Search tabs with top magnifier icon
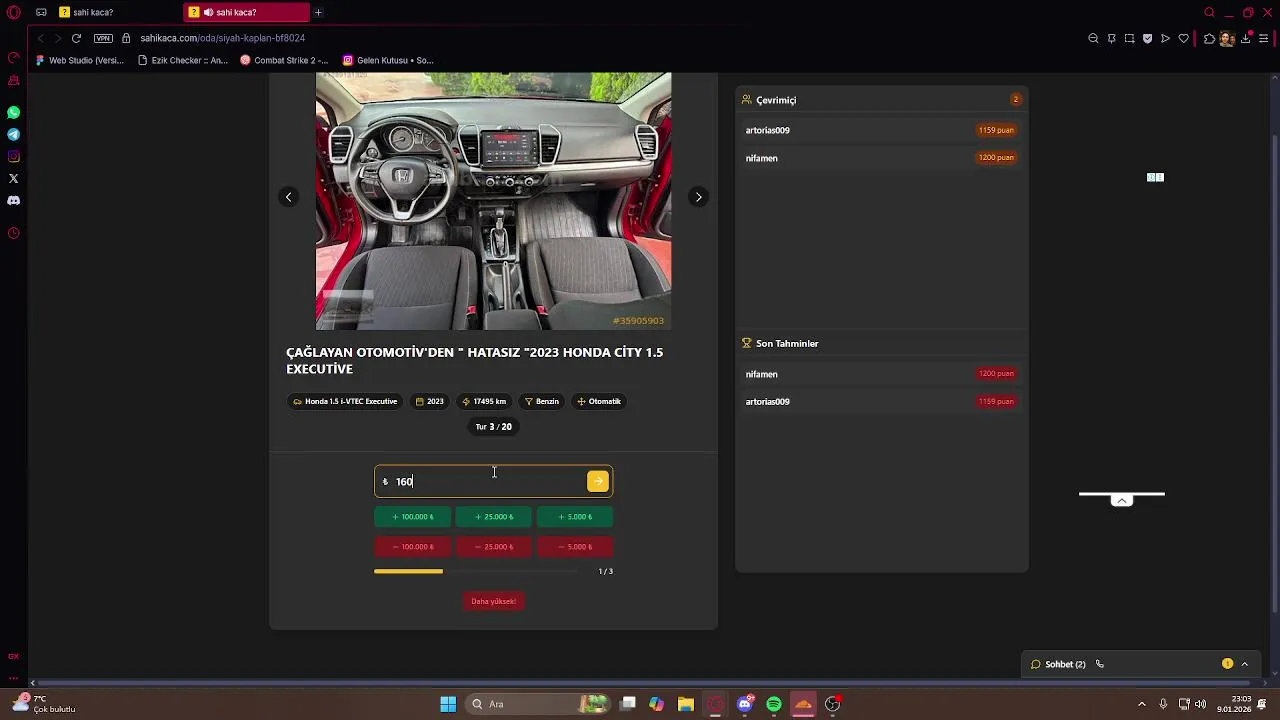 pyautogui.click(x=1209, y=12)
